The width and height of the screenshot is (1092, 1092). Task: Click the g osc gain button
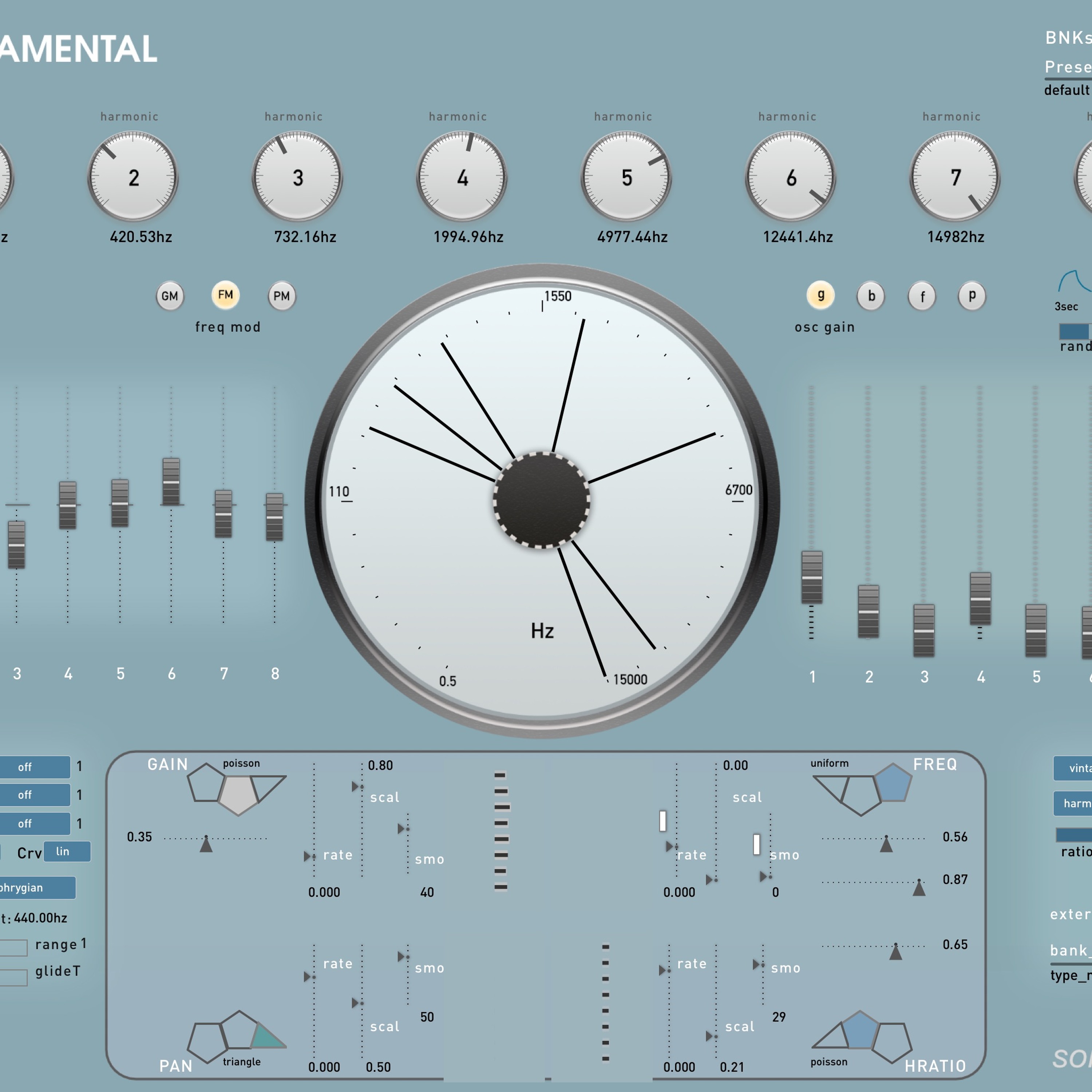(821, 295)
